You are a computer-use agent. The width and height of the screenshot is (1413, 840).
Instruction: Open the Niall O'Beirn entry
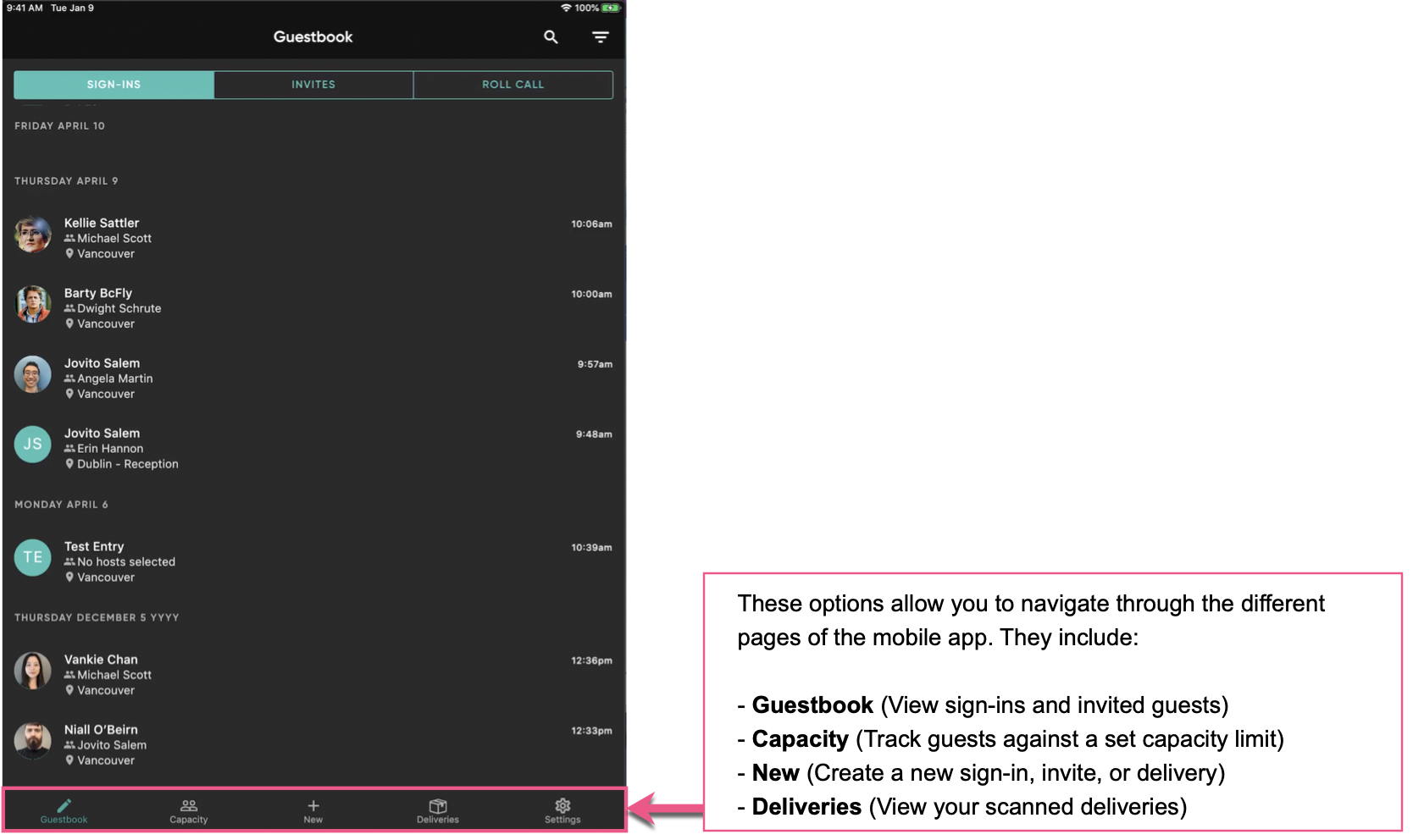tap(254, 743)
